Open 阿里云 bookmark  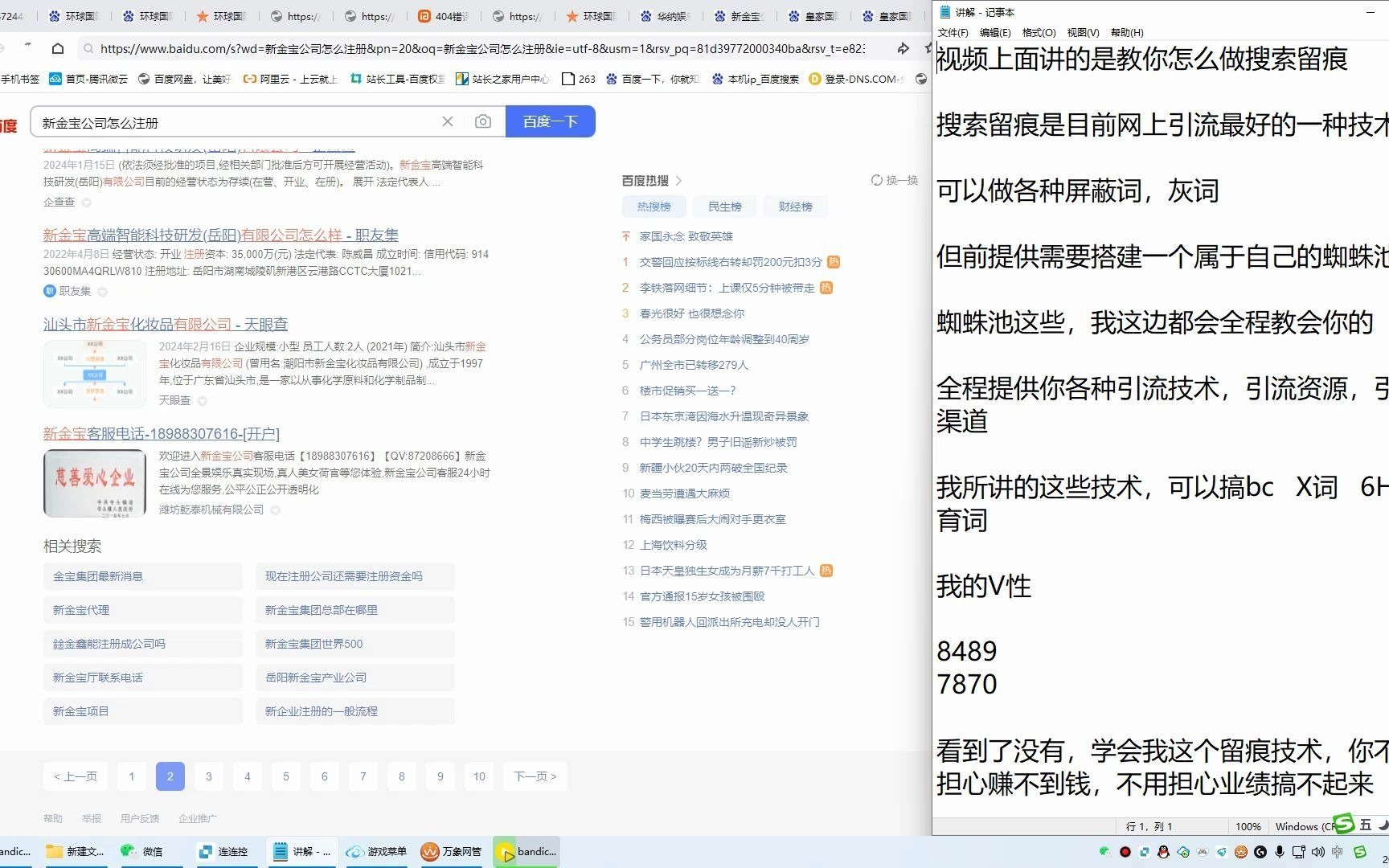(x=290, y=79)
